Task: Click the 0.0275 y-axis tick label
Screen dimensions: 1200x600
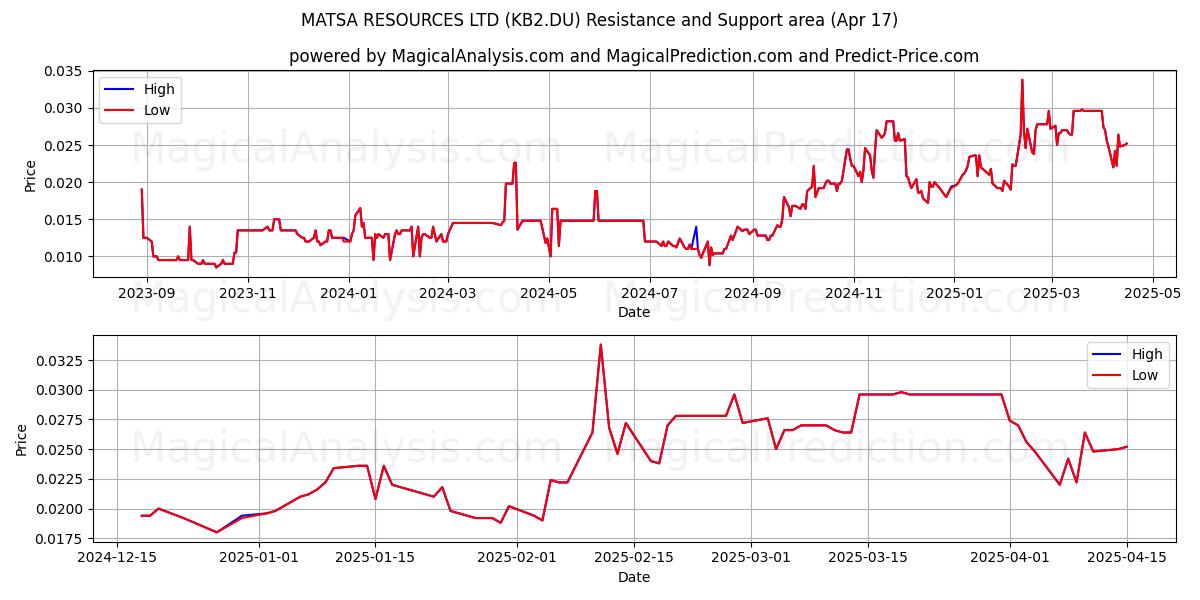Action: coord(62,420)
